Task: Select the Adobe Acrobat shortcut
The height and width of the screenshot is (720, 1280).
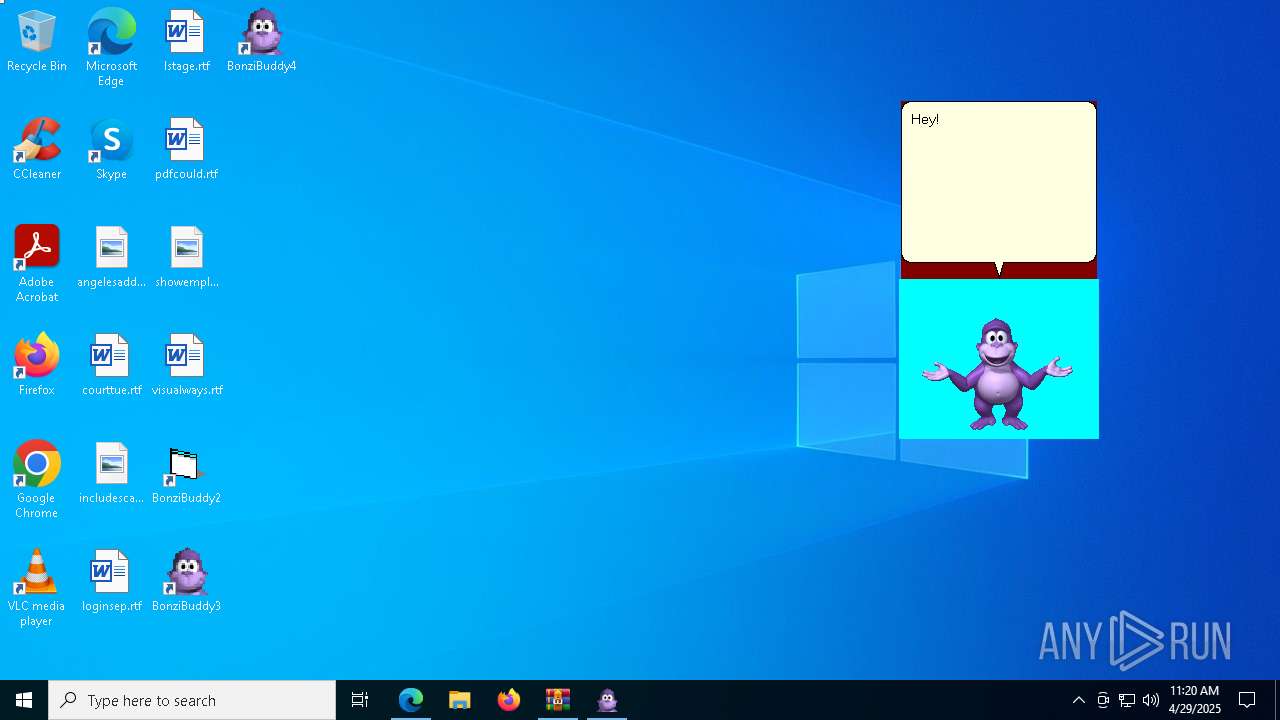Action: click(x=37, y=264)
